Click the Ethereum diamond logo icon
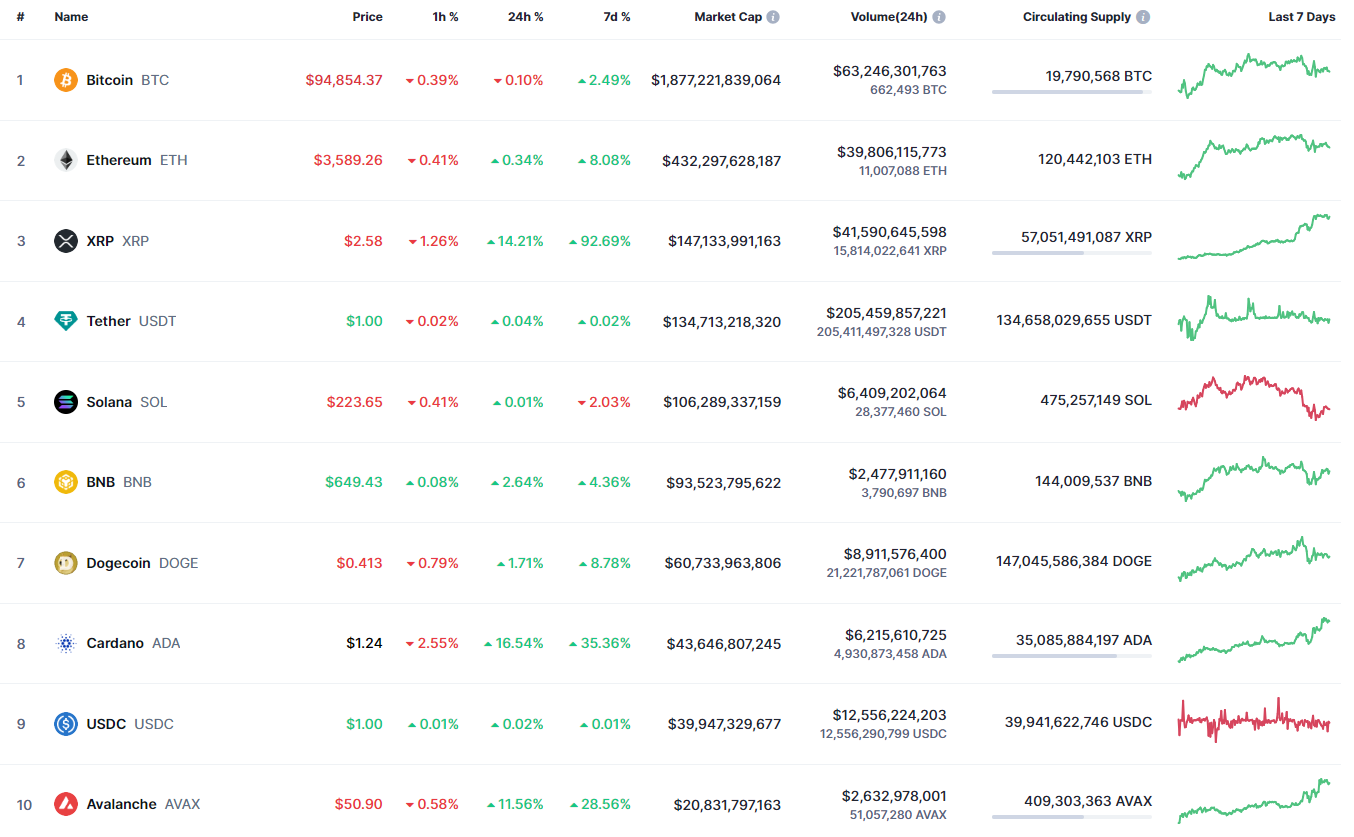Viewport: 1354px width, 837px height. click(66, 160)
